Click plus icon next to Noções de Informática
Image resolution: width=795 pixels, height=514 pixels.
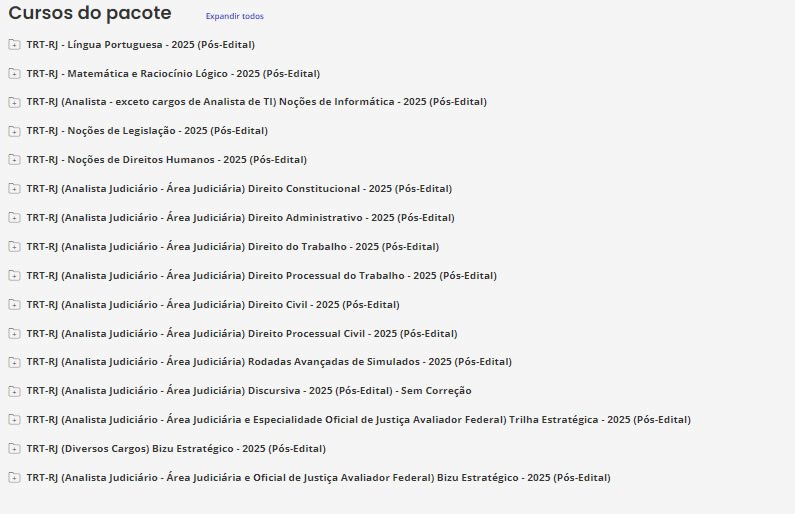pos(13,102)
